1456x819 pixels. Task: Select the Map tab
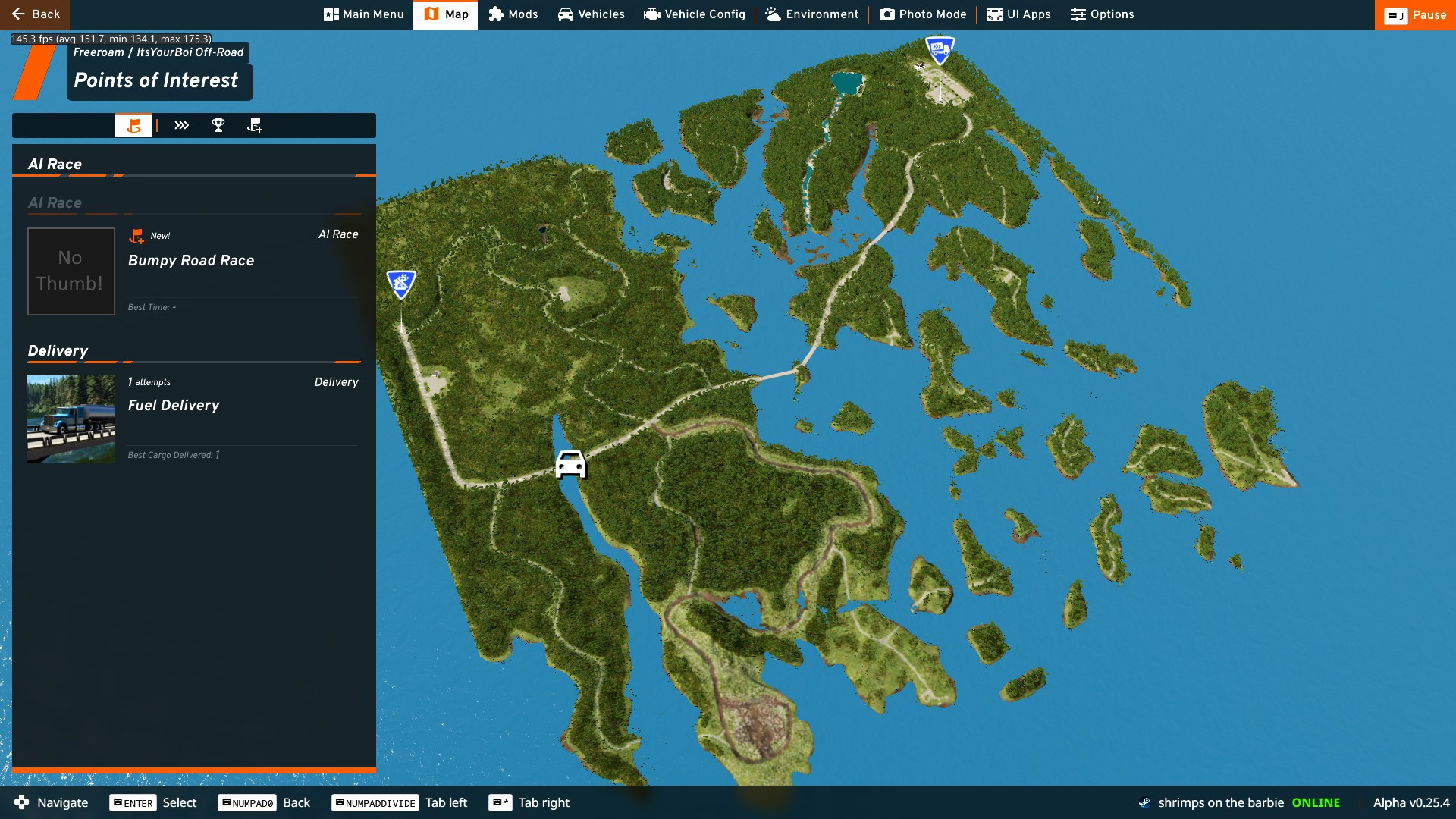[445, 14]
